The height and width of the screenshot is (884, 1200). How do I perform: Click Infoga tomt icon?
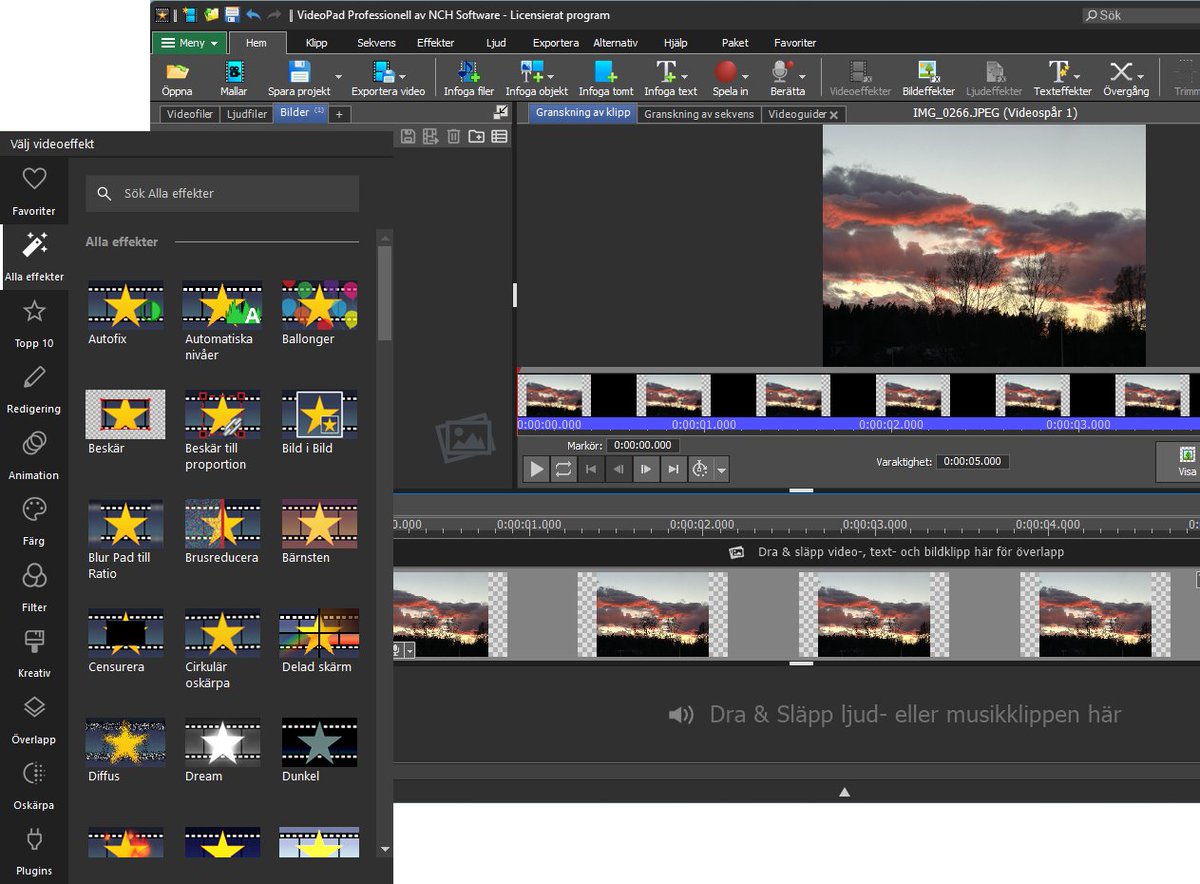(x=605, y=72)
